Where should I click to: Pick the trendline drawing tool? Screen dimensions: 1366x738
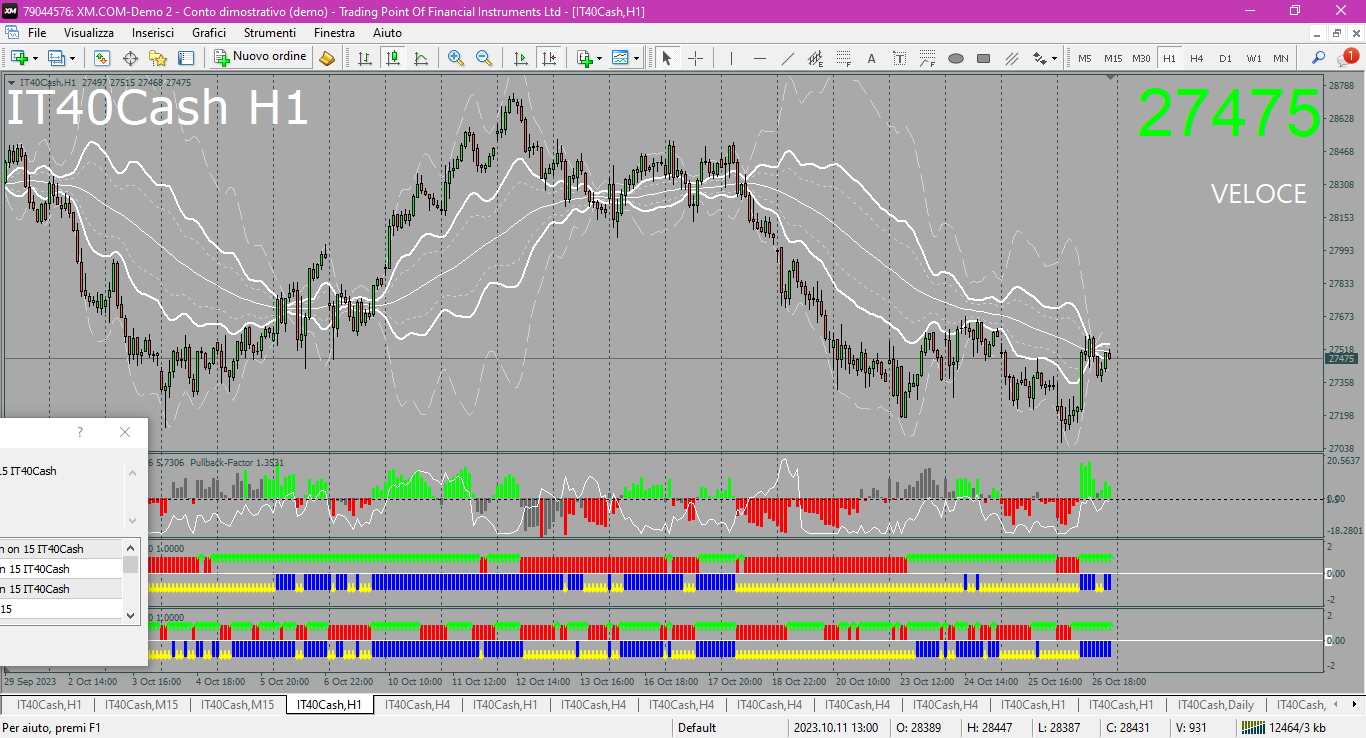[787, 58]
